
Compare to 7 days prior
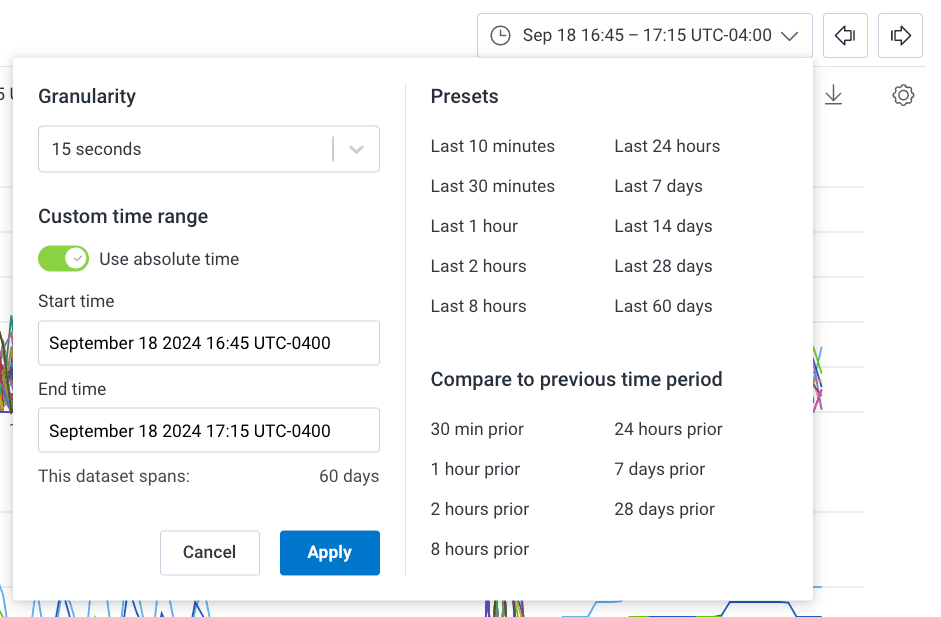pos(659,469)
